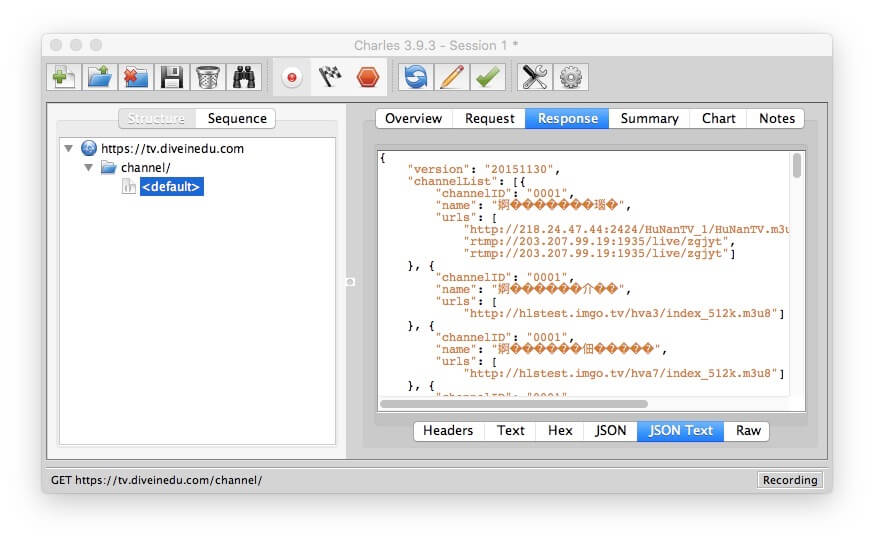
Task: Collapse the channel/ folder disclosure triangle
Action: click(88, 168)
